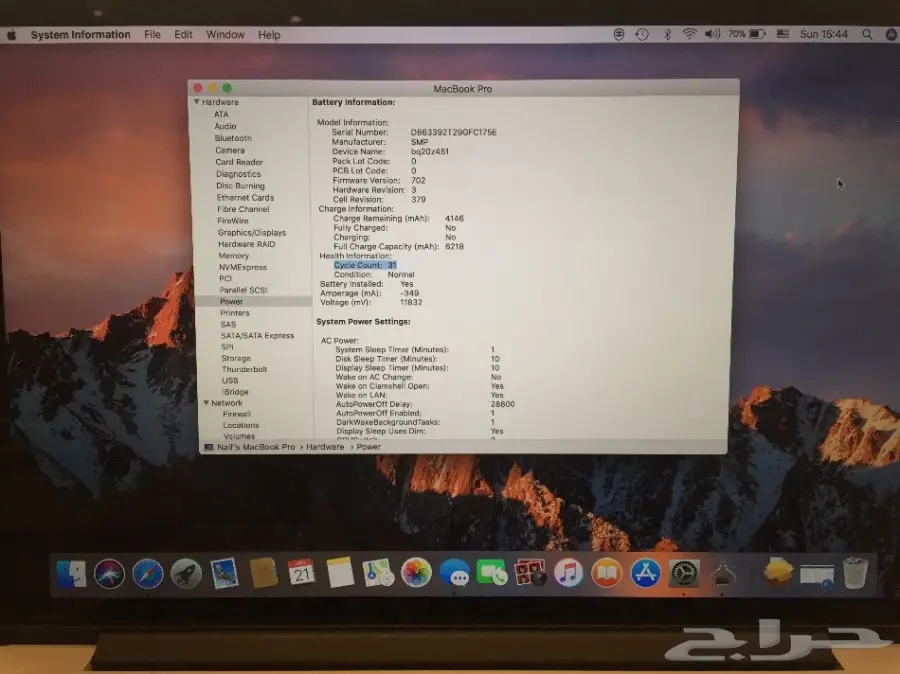Open the Window menu
Image resolution: width=900 pixels, height=674 pixels.
click(225, 34)
